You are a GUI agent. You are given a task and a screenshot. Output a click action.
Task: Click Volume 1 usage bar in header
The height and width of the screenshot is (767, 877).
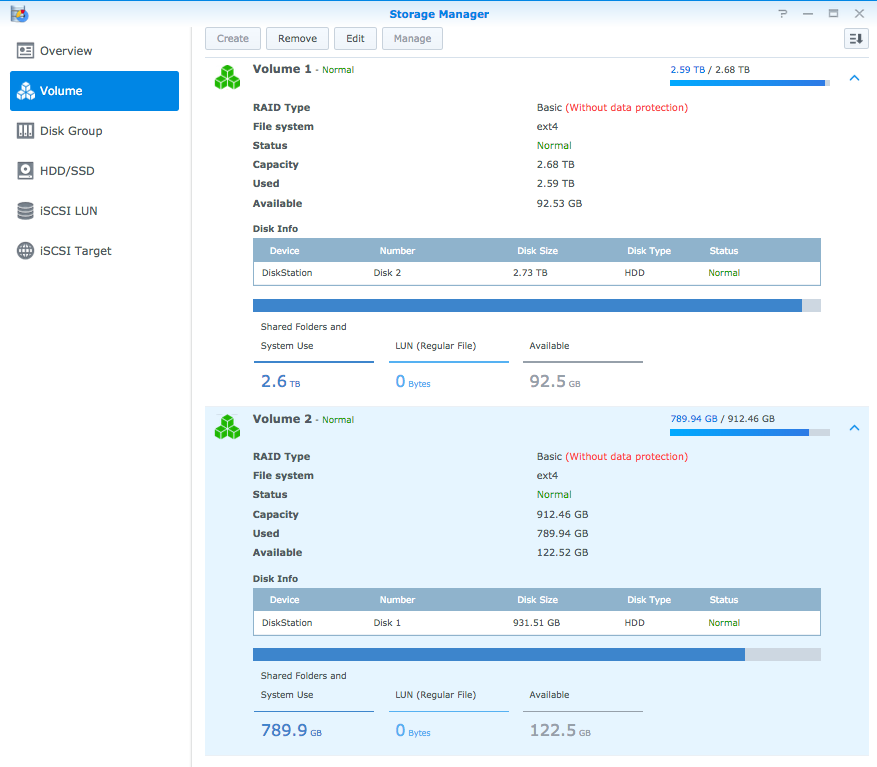tap(749, 83)
